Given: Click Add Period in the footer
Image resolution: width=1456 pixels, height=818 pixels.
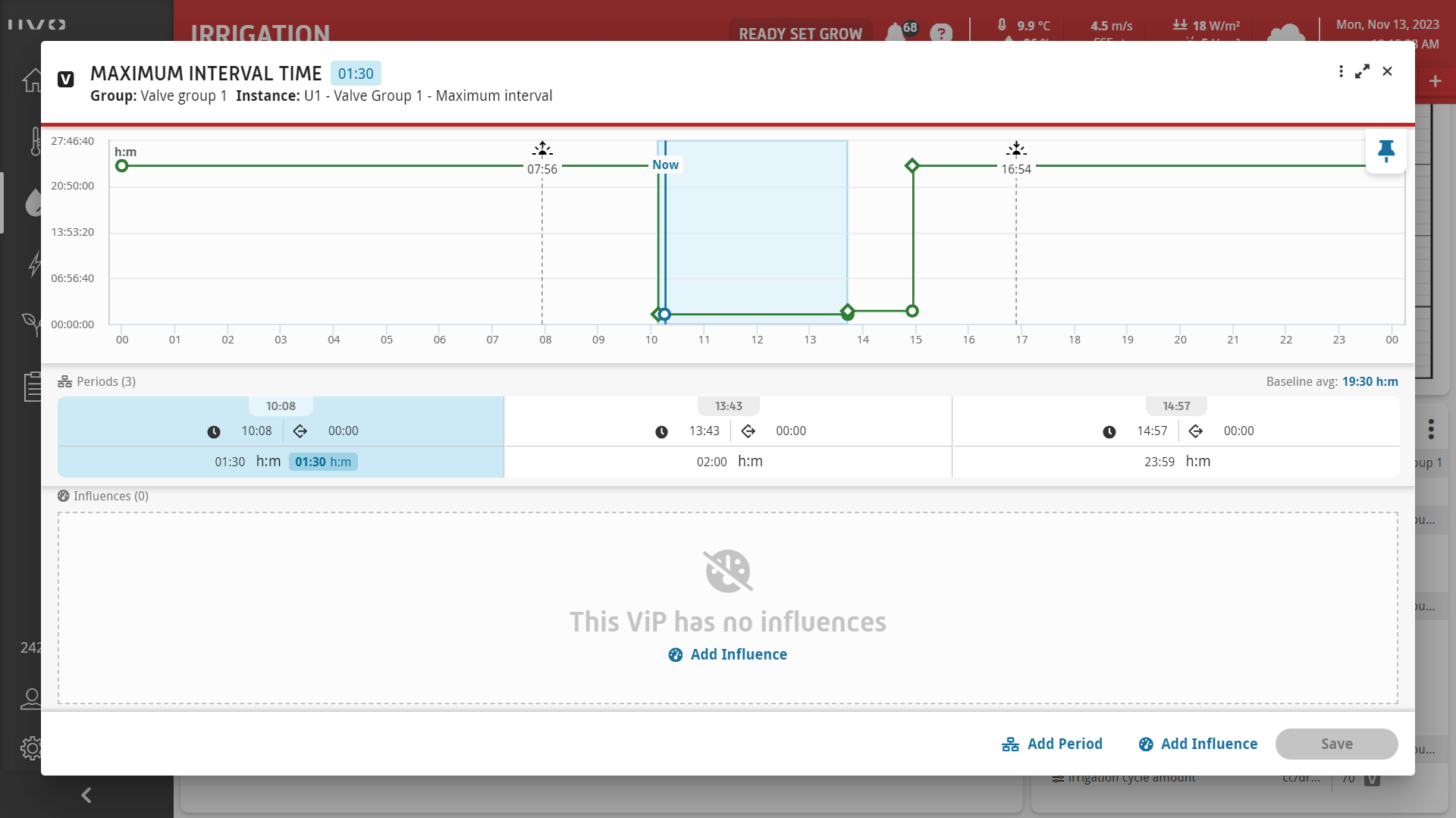Looking at the screenshot, I should coord(1053,744).
